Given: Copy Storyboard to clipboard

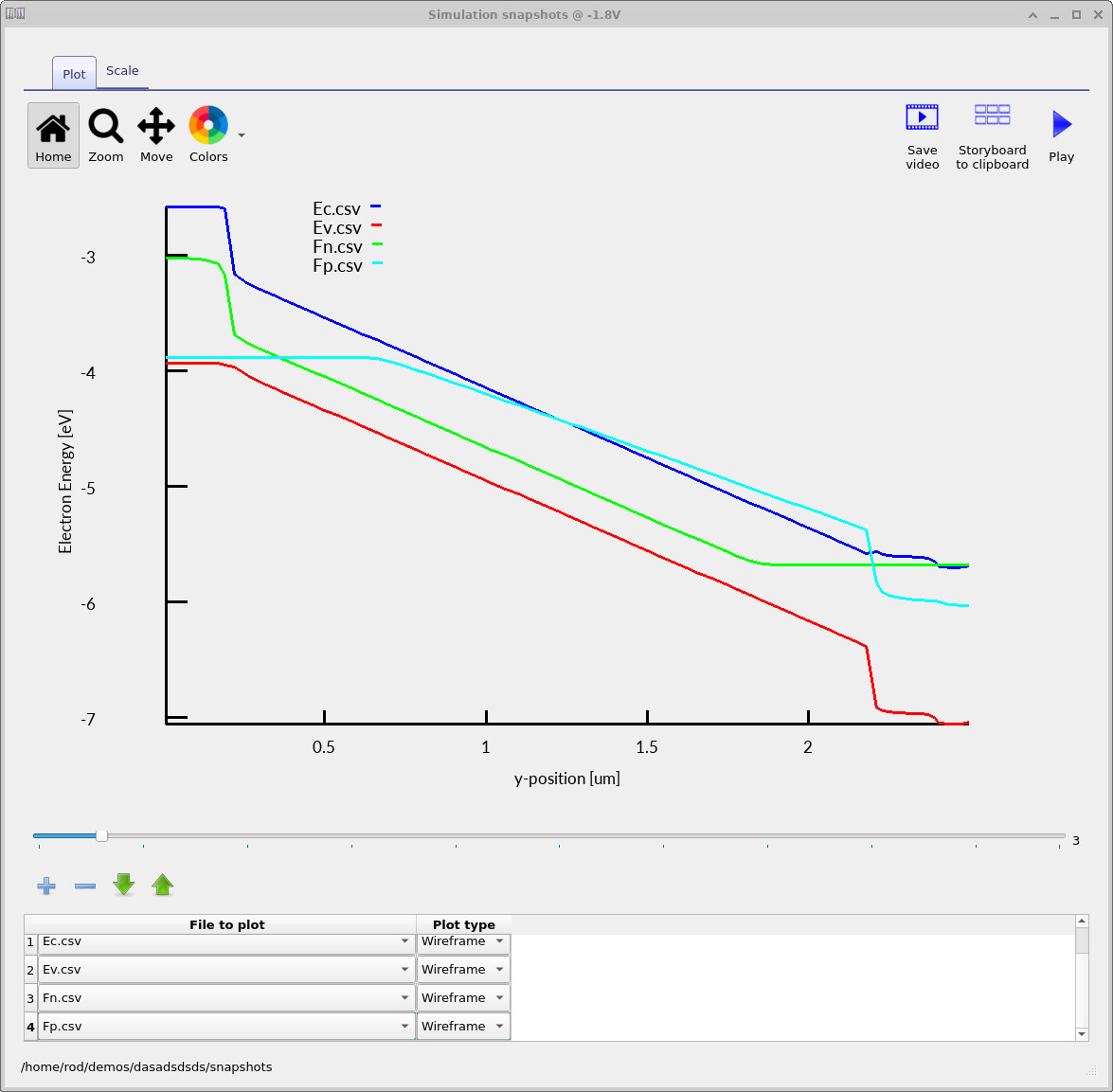Looking at the screenshot, I should pos(992,136).
